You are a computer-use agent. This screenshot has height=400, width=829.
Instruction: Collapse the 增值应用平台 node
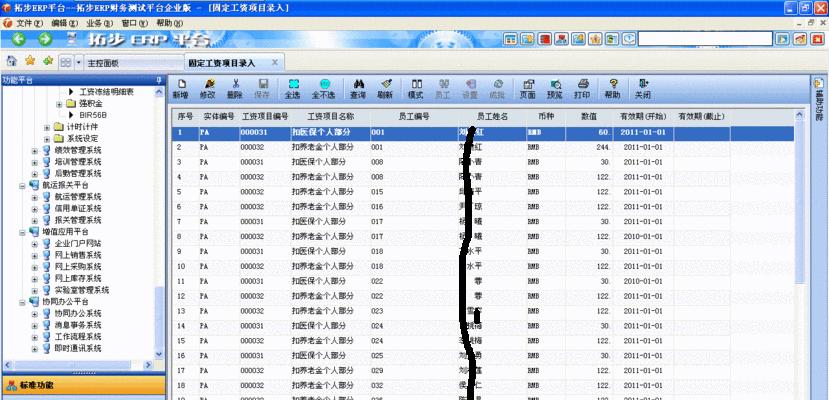pos(22,231)
